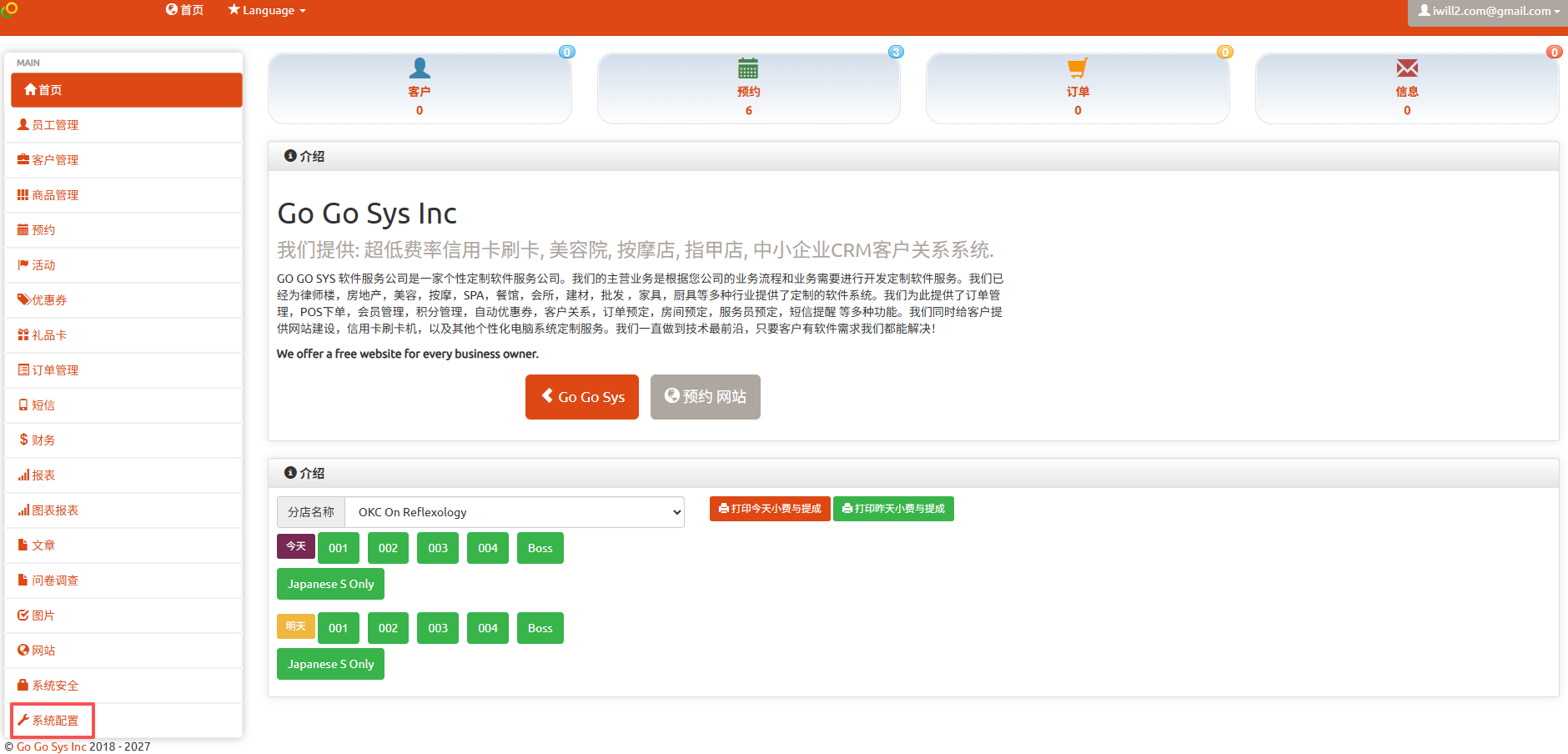The height and width of the screenshot is (754, 1568).
Task: Open the 系统安全 lock icon
Action: point(23,685)
